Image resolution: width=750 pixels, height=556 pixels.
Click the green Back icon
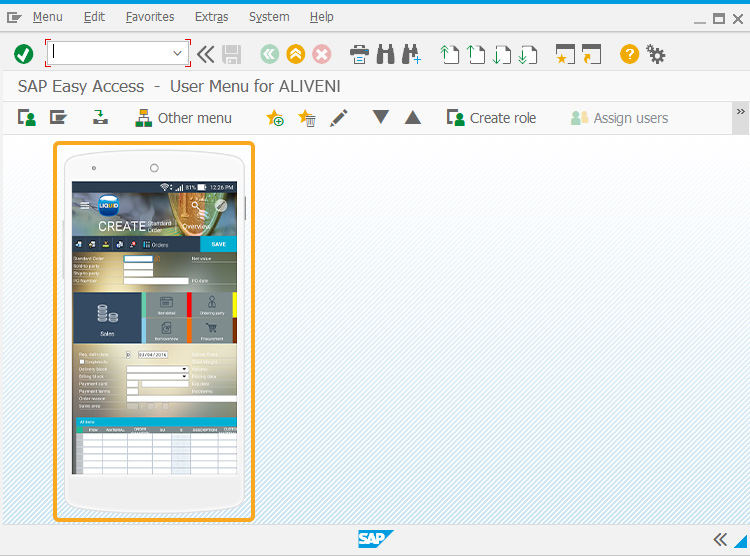270,54
